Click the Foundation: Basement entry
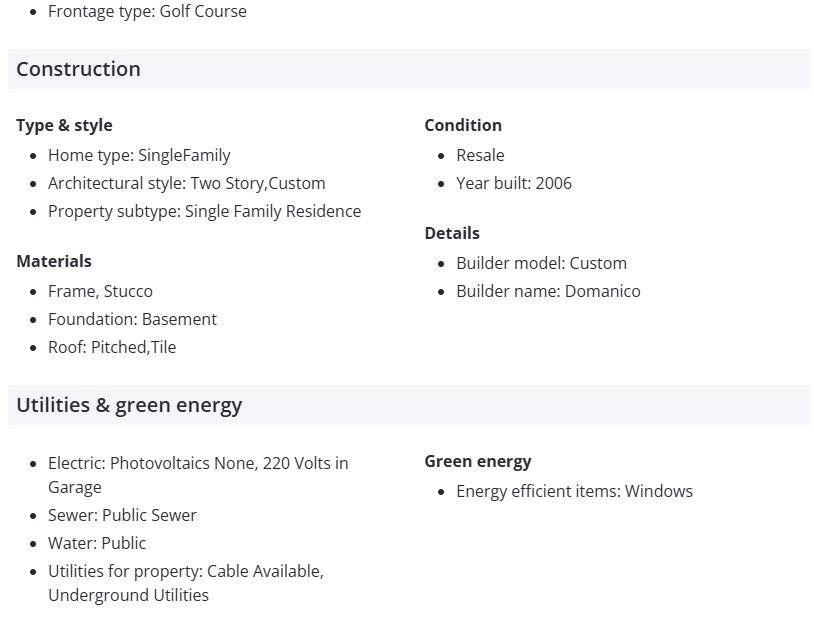The height and width of the screenshot is (619, 814). pyautogui.click(x=132, y=319)
